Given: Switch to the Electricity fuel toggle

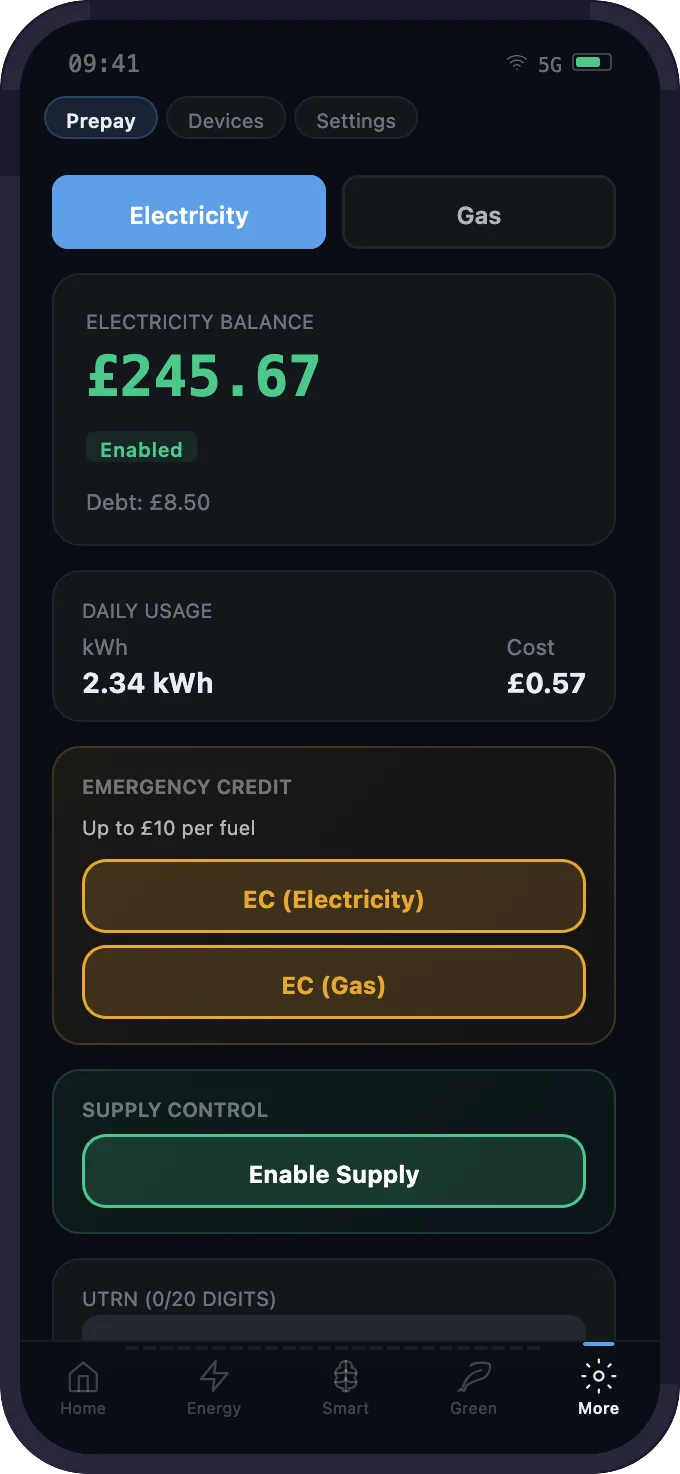Looking at the screenshot, I should pos(189,212).
